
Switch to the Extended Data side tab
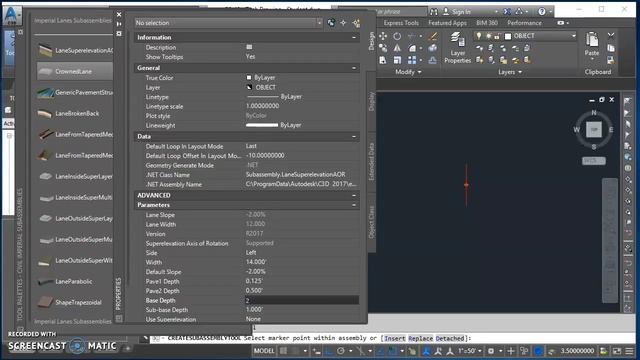371,162
